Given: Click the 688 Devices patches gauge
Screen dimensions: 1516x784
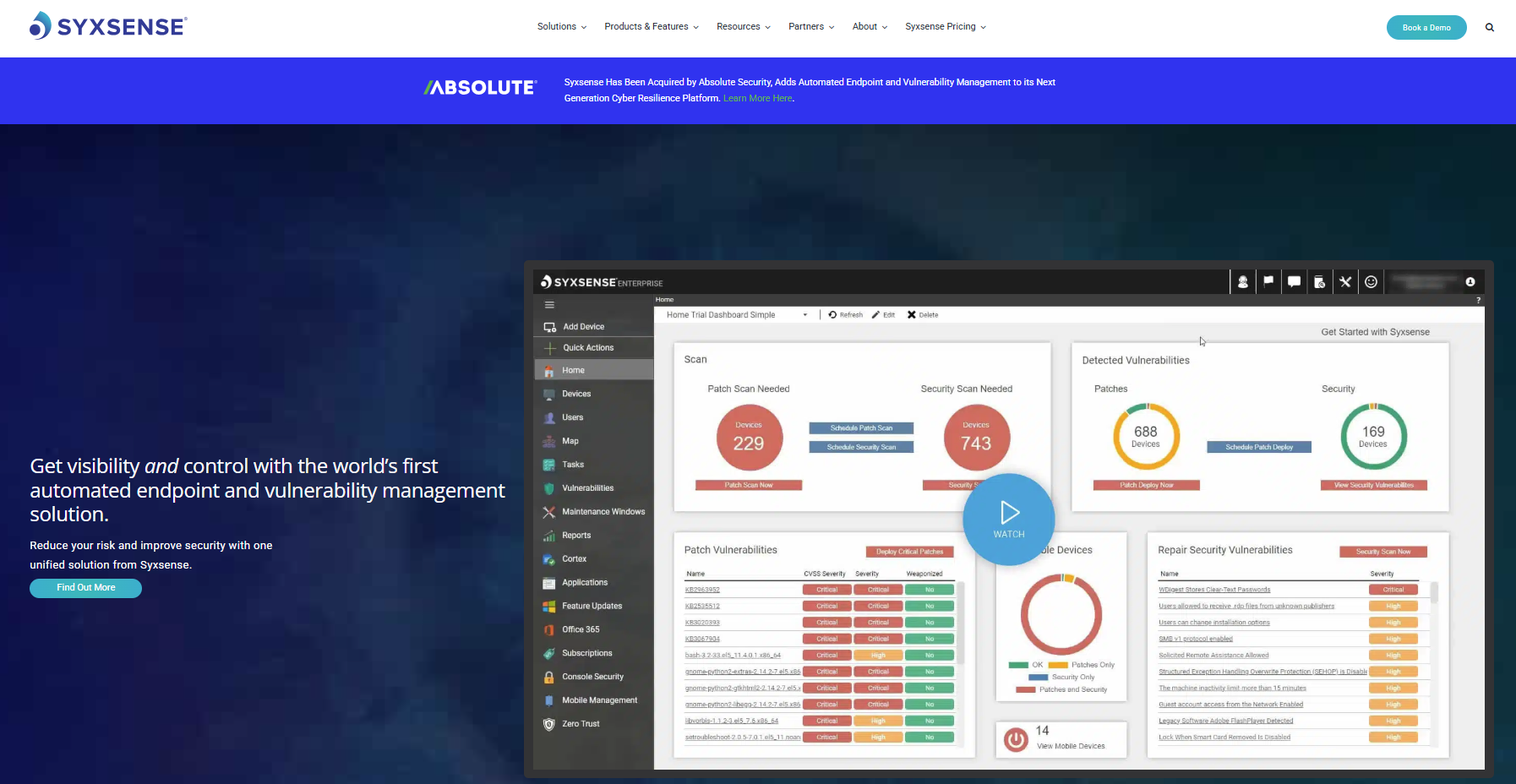Looking at the screenshot, I should 1146,436.
